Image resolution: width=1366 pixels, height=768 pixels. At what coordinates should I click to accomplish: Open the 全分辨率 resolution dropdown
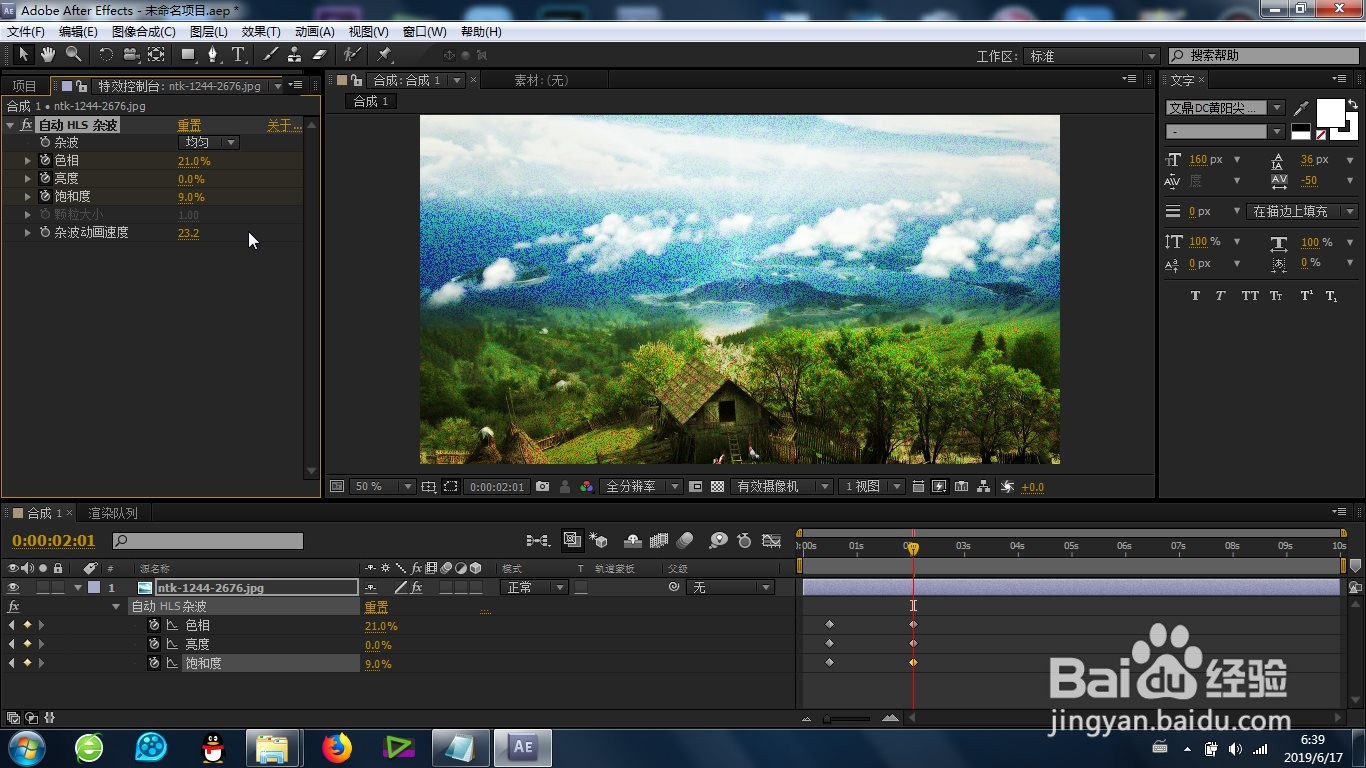pos(641,486)
